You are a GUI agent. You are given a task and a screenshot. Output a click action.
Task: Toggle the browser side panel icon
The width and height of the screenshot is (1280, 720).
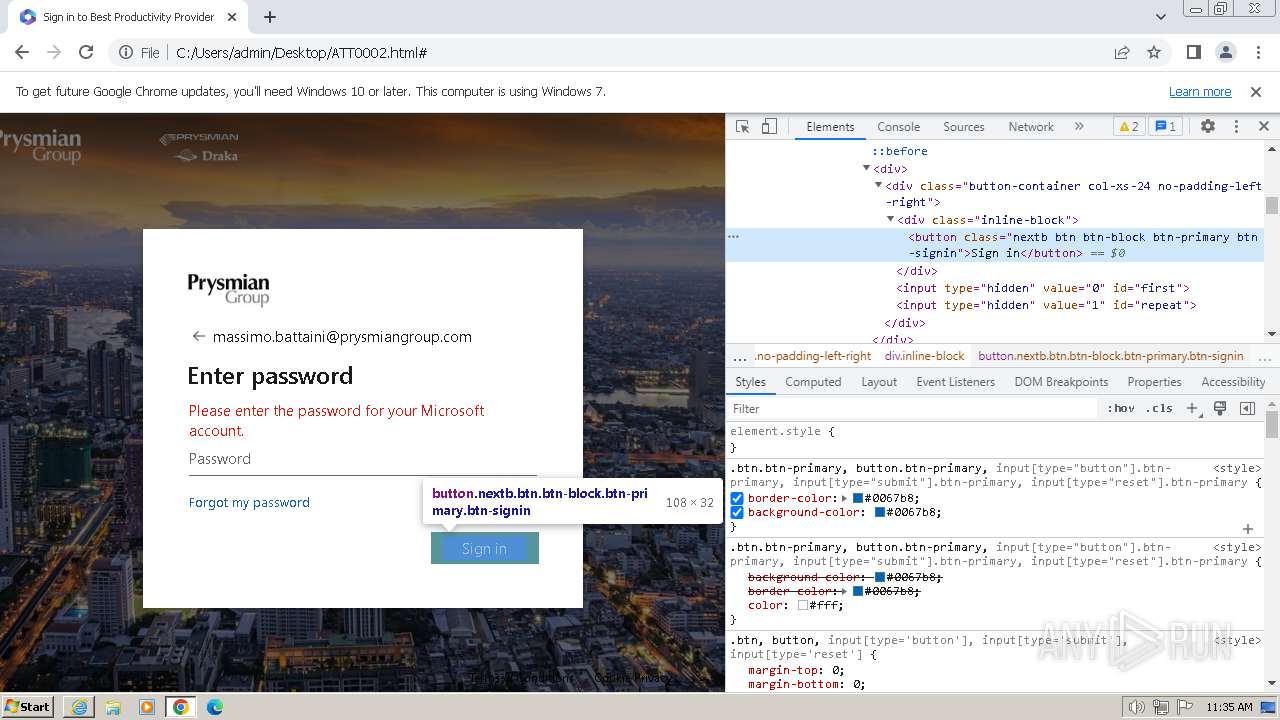click(1193, 52)
